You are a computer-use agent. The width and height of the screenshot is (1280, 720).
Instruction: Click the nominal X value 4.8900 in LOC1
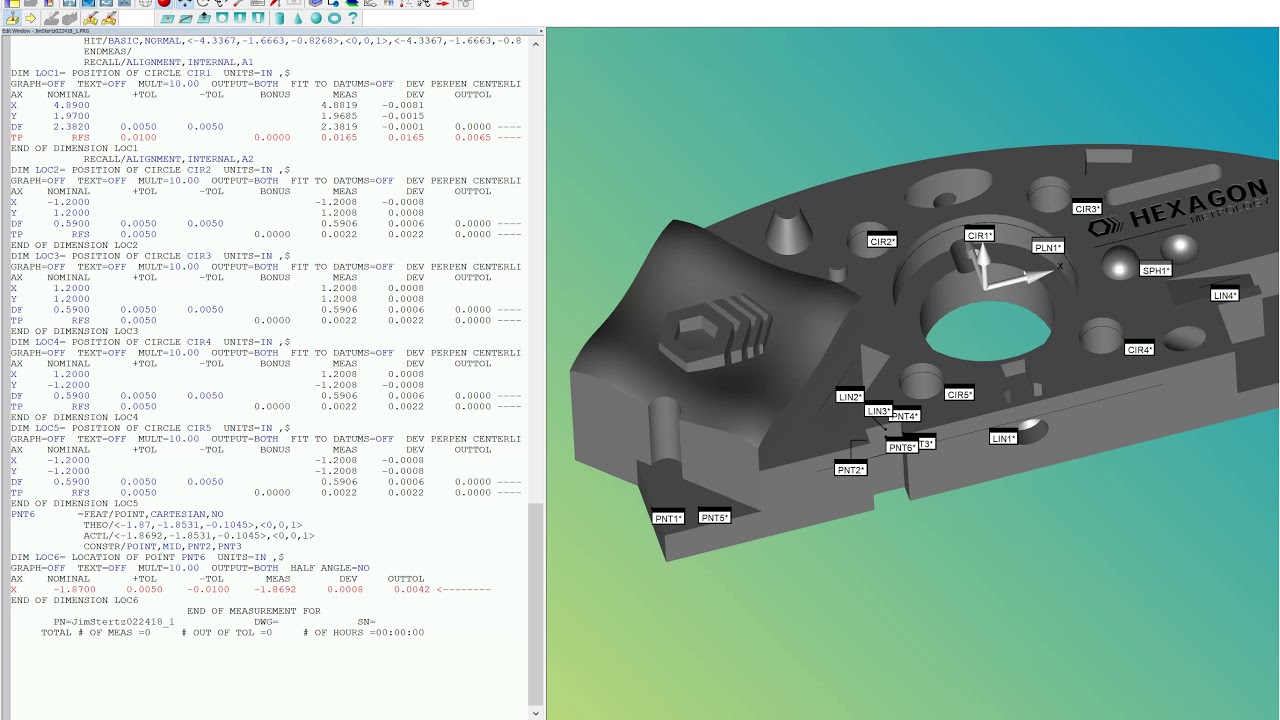pyautogui.click(x=71, y=105)
